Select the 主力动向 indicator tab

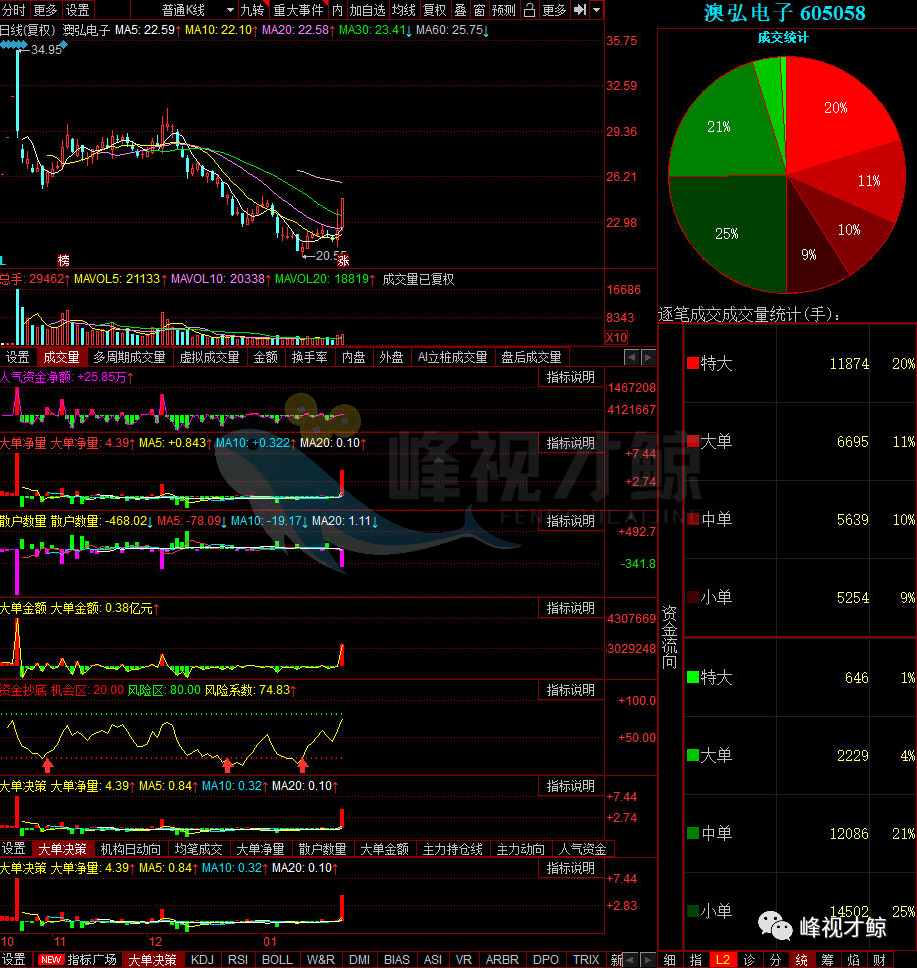521,849
